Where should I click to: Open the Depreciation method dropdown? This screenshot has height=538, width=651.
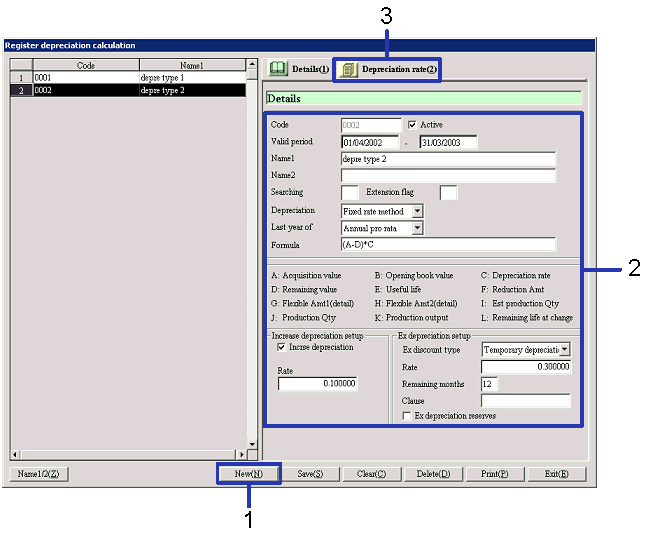click(417, 211)
